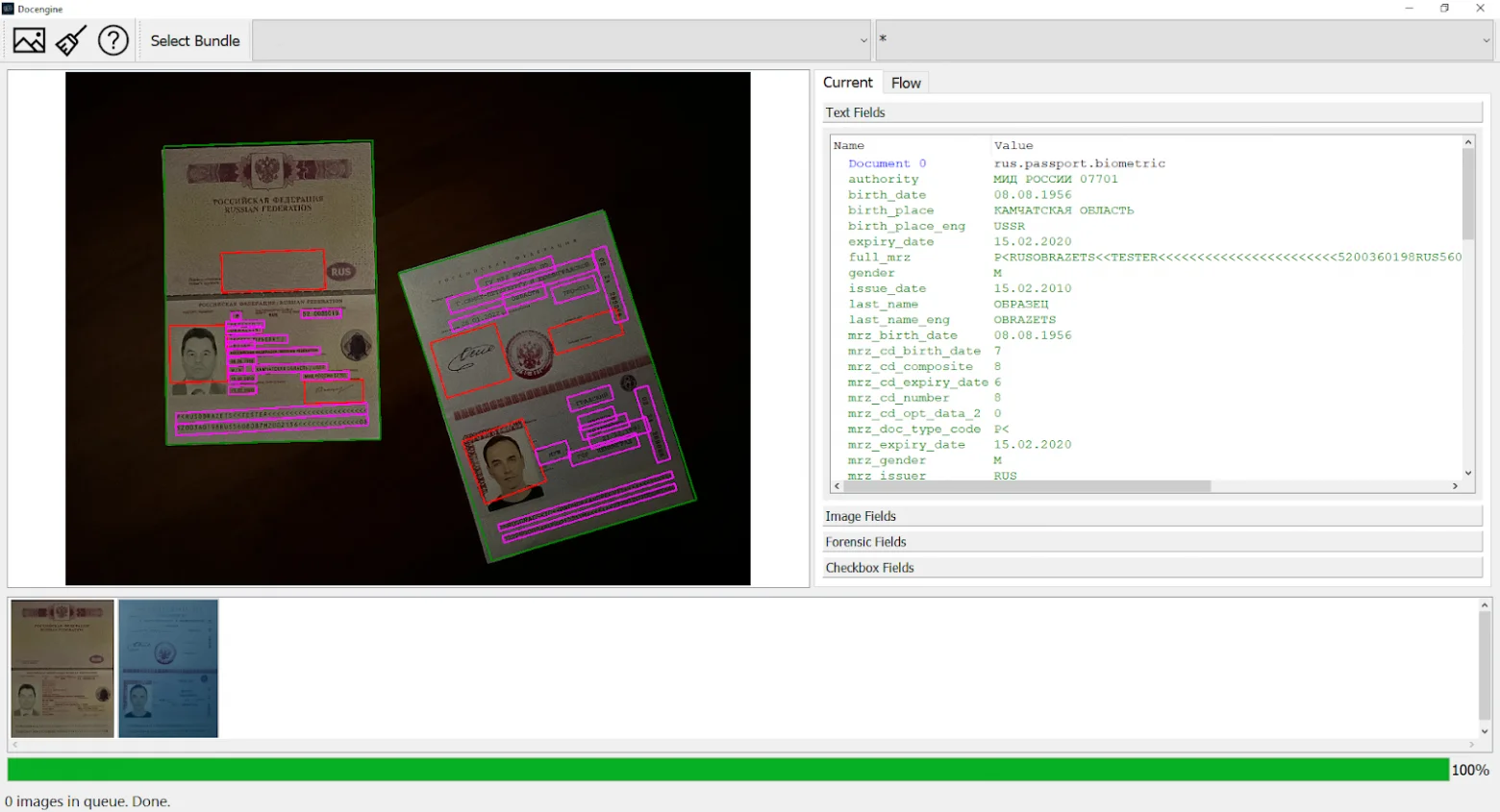Click the text fields horizontal scrollbar thumb

click(1027, 486)
